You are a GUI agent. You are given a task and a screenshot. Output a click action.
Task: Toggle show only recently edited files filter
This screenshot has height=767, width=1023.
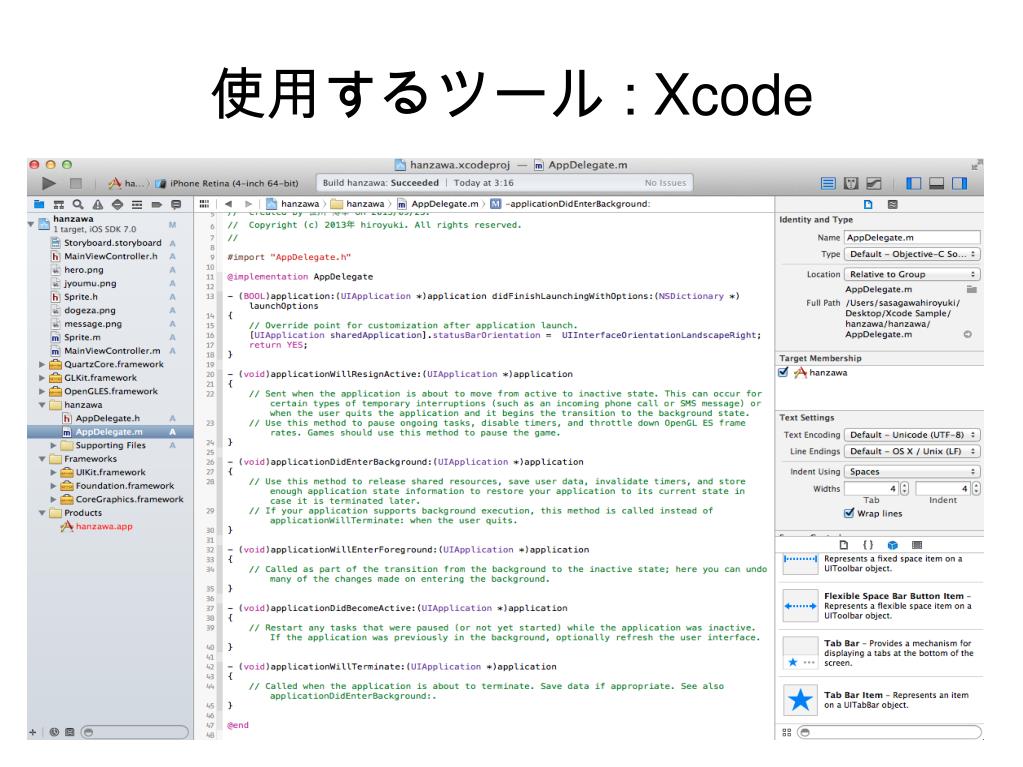coord(54,732)
